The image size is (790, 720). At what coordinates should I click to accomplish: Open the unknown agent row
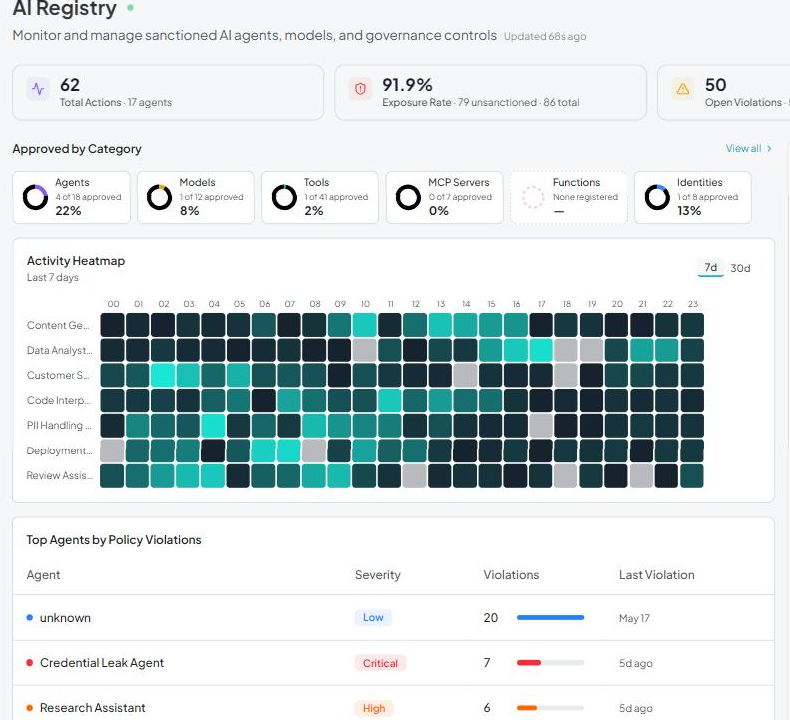[393, 618]
